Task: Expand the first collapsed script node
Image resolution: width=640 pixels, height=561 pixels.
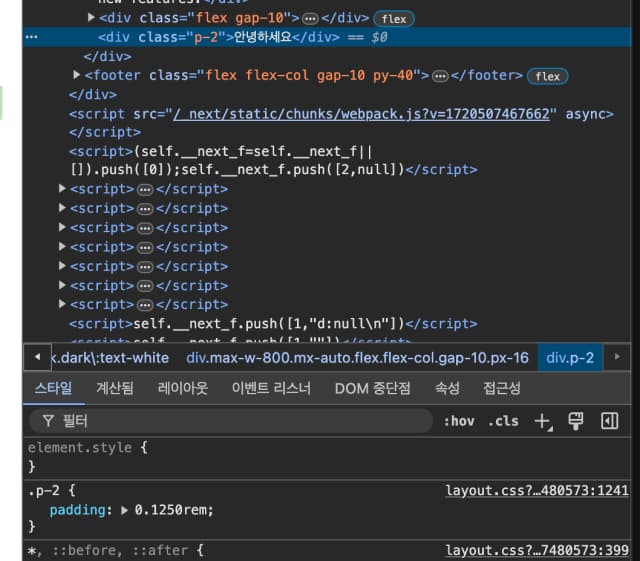Action: coord(62,188)
